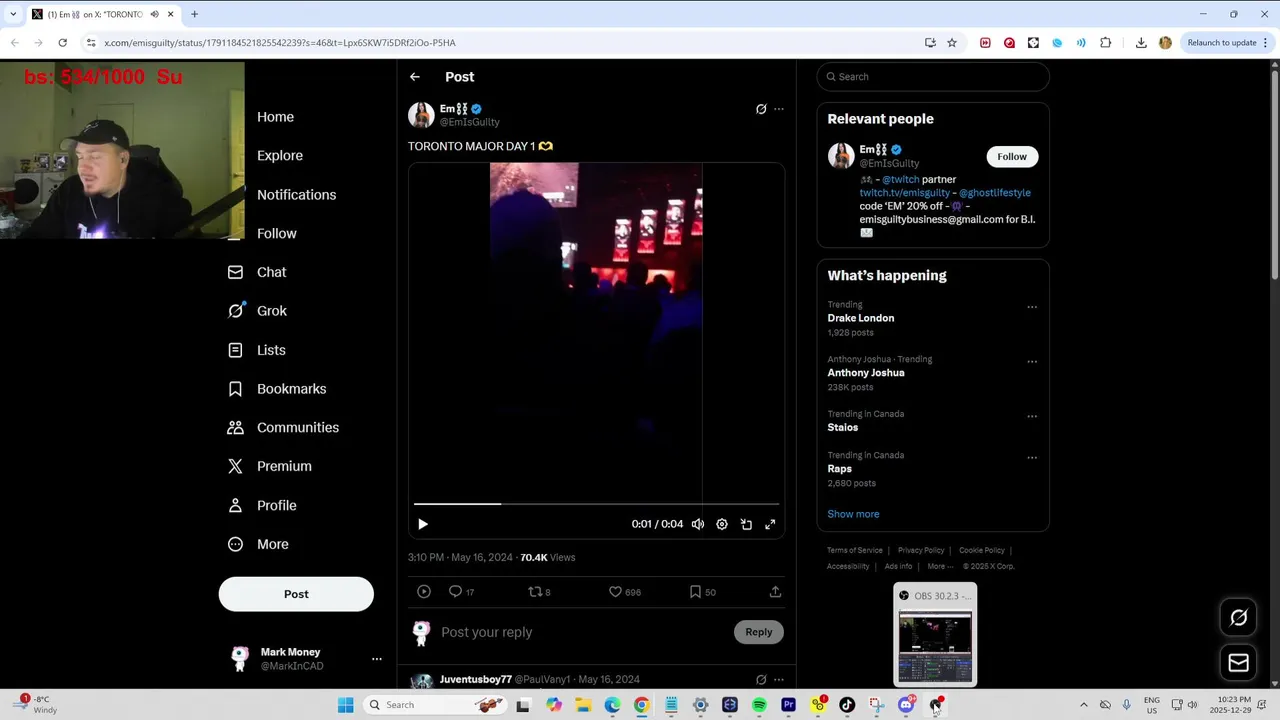The height and width of the screenshot is (720, 1280).
Task: Click the Grok icon on EmIsGuilty's post
Action: 761,109
